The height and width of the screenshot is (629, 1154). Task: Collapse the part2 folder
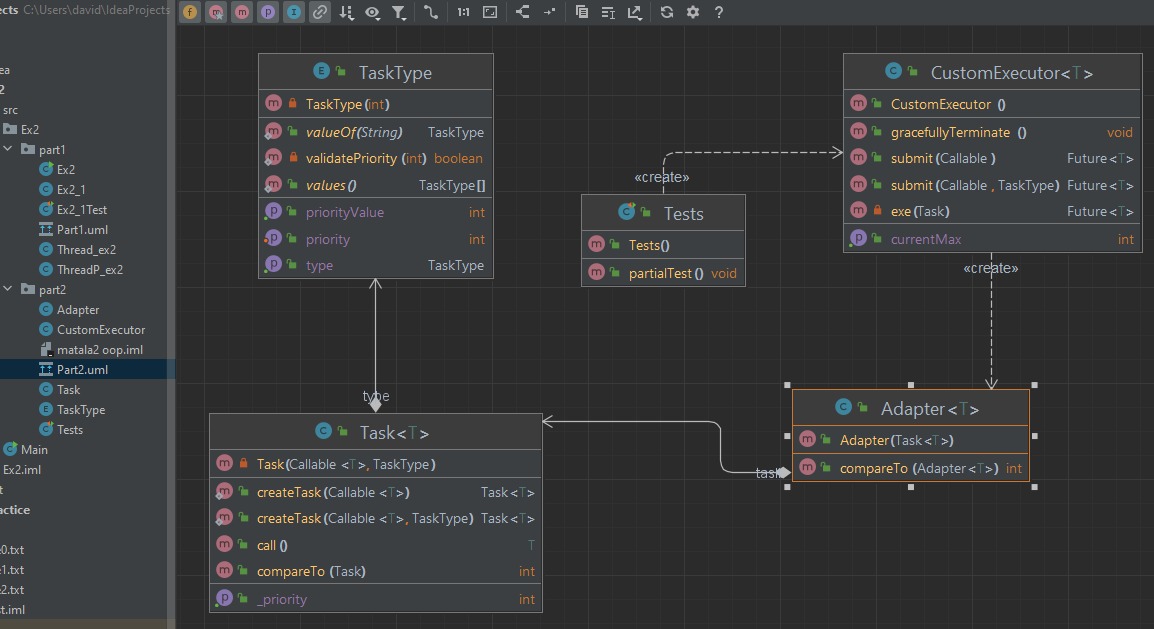(8, 290)
